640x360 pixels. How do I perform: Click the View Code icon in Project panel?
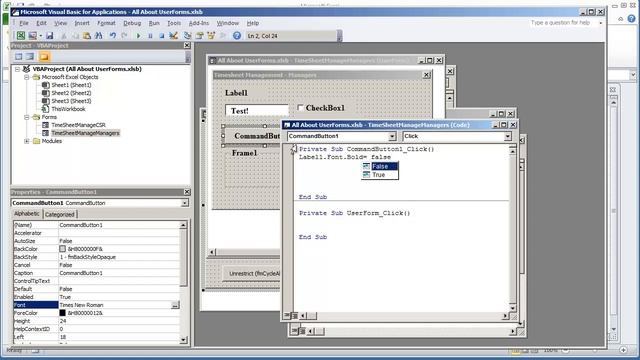19,56
